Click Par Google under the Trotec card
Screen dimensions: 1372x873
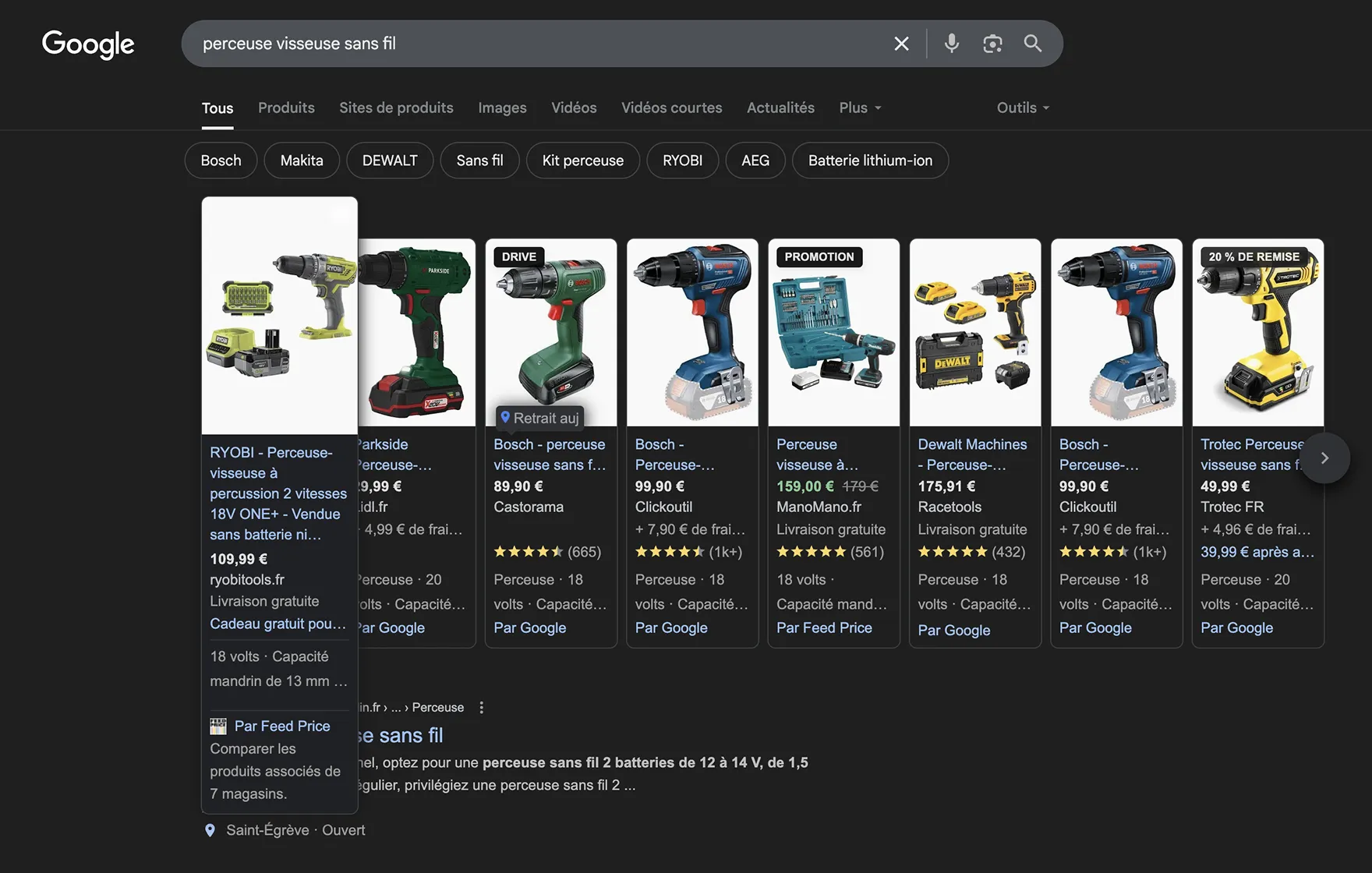pyautogui.click(x=1236, y=627)
